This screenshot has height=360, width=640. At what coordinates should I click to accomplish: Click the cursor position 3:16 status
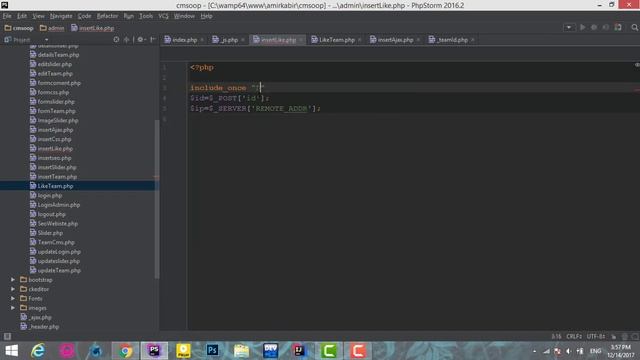click(x=556, y=336)
